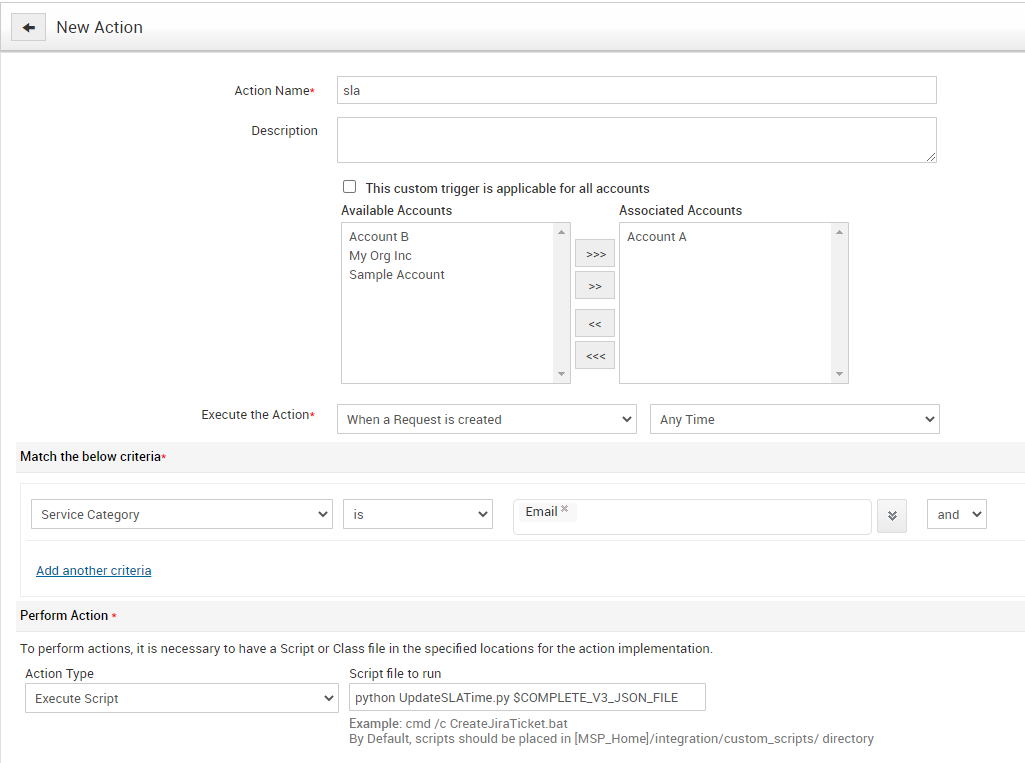Viewport: 1025px width, 763px height.
Task: Move selected account to Associated list
Action: click(x=595, y=286)
